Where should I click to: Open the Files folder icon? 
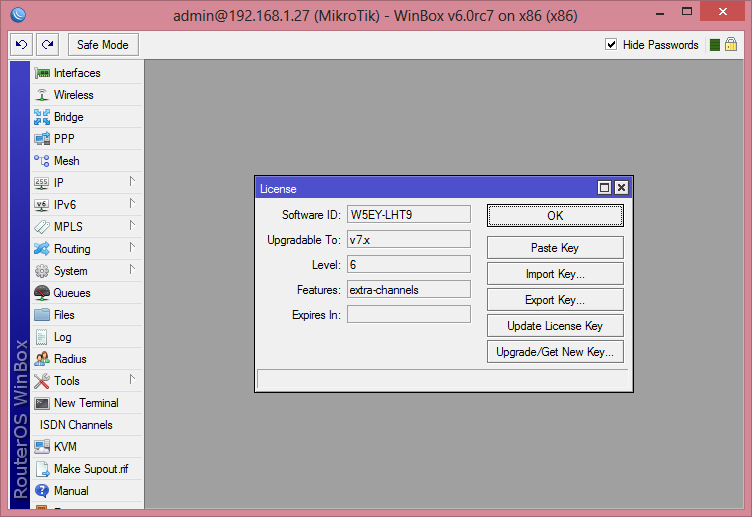tap(42, 315)
